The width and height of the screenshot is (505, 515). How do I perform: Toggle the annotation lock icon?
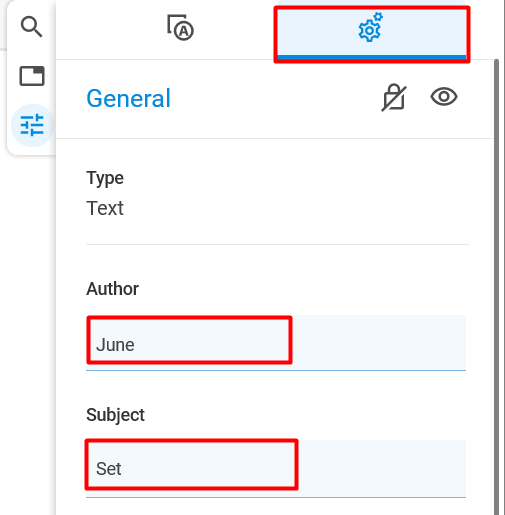click(394, 97)
